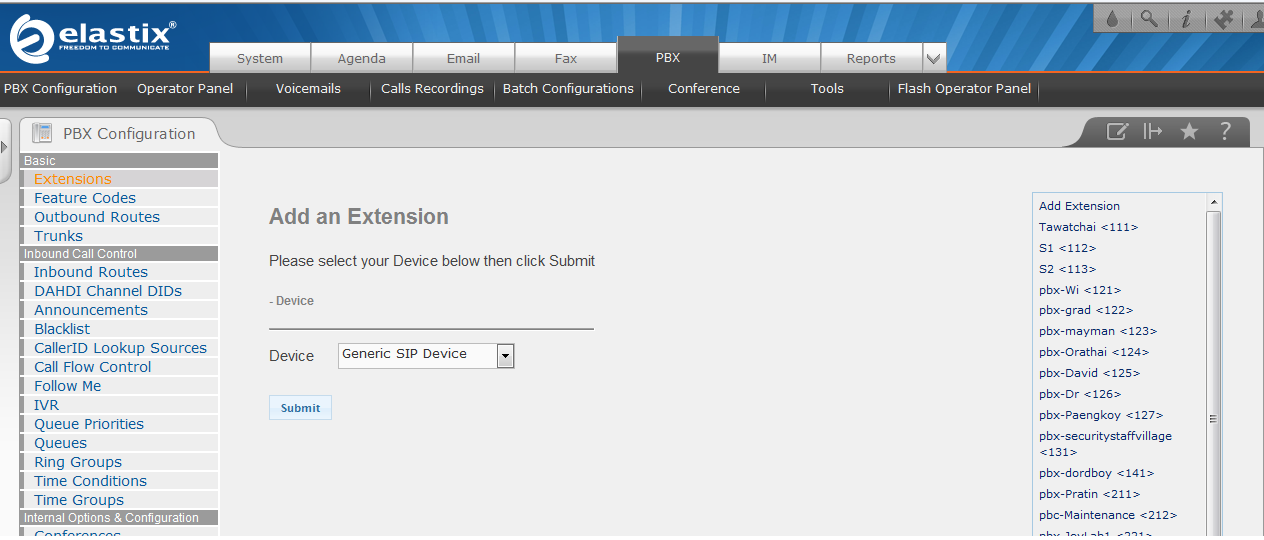Click the sticky note edit icon

click(x=1117, y=132)
